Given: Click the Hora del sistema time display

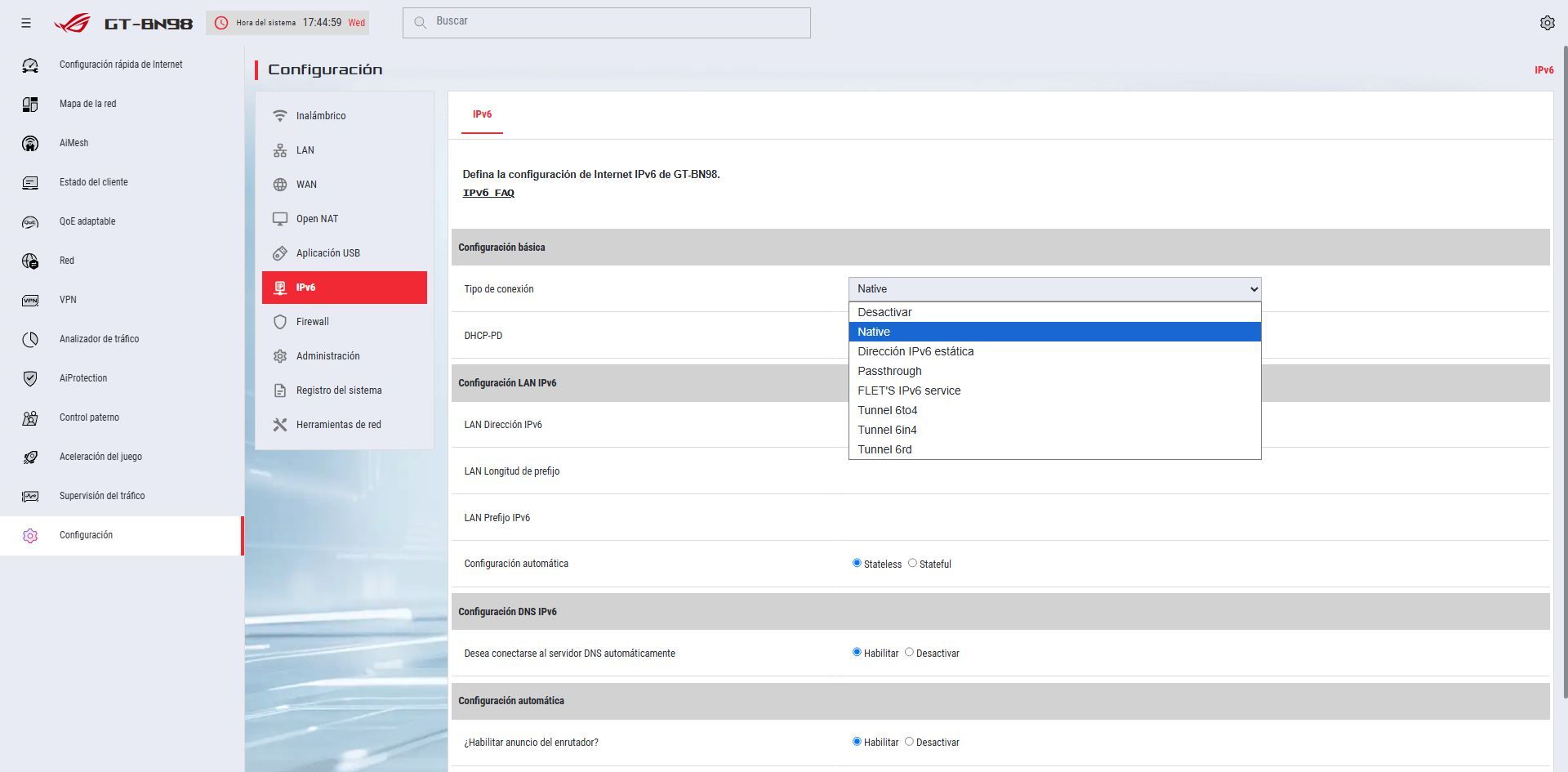Looking at the screenshot, I should point(287,23).
